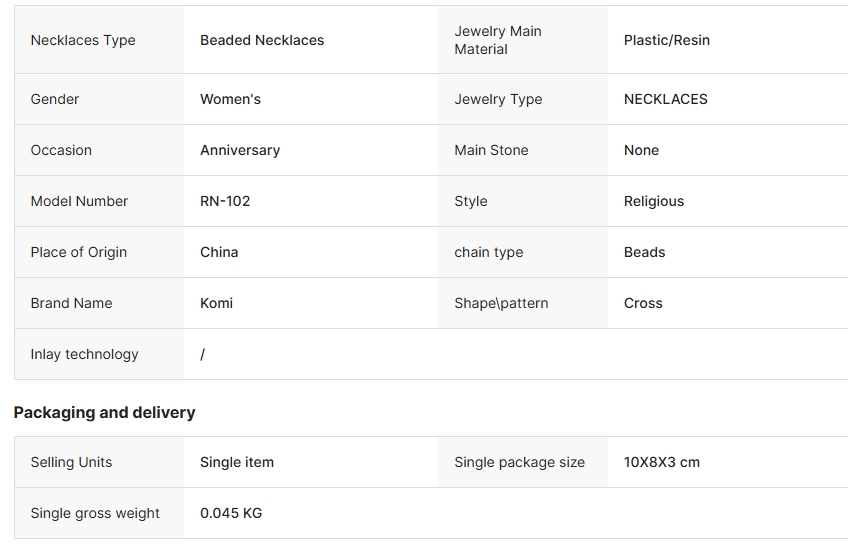
Task: Click the "10X8X3 cm" package size value
Action: click(x=661, y=462)
